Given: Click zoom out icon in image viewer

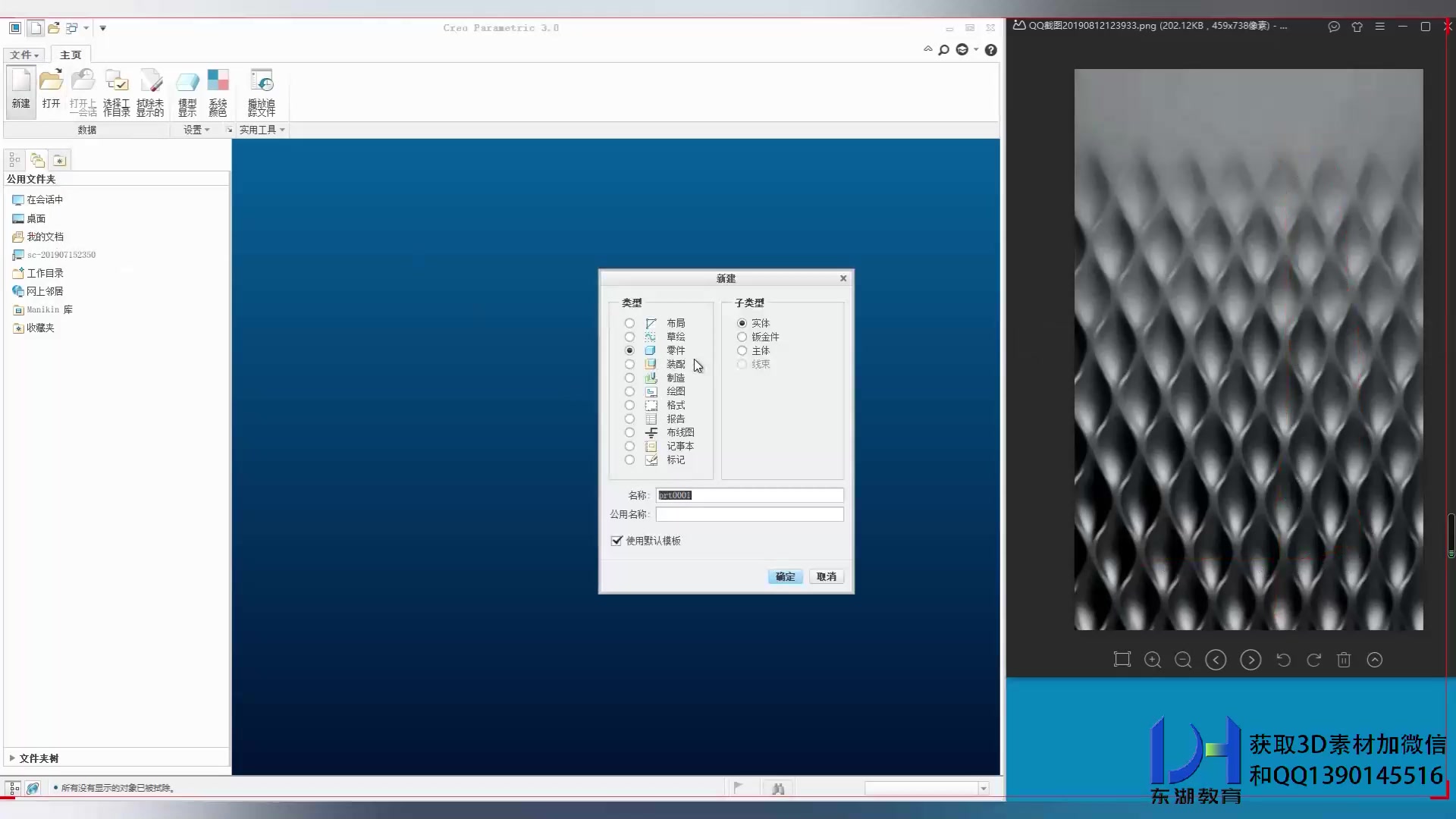Looking at the screenshot, I should click(1183, 660).
